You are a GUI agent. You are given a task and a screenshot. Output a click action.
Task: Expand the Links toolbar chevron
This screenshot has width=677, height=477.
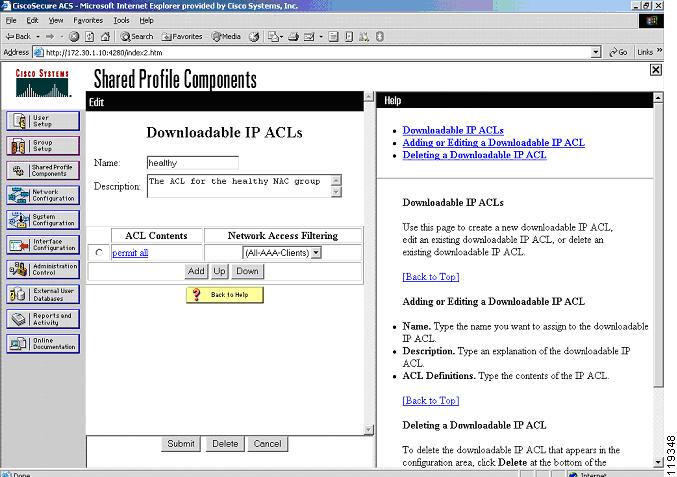tap(660, 51)
